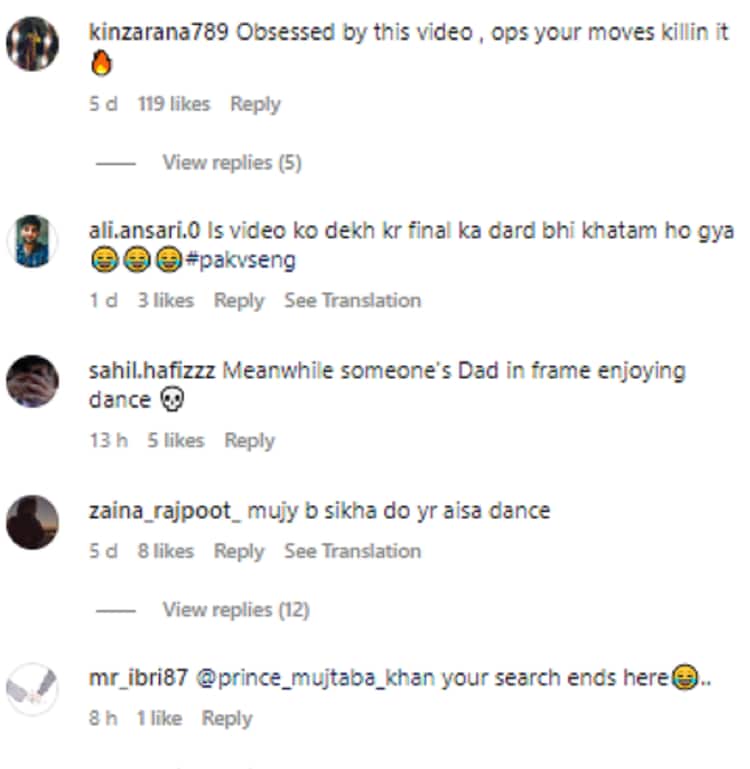Screen dimensions: 750x769
Task: Expand View replies (12) under zaina_rajpoot_
Action: [235, 609]
